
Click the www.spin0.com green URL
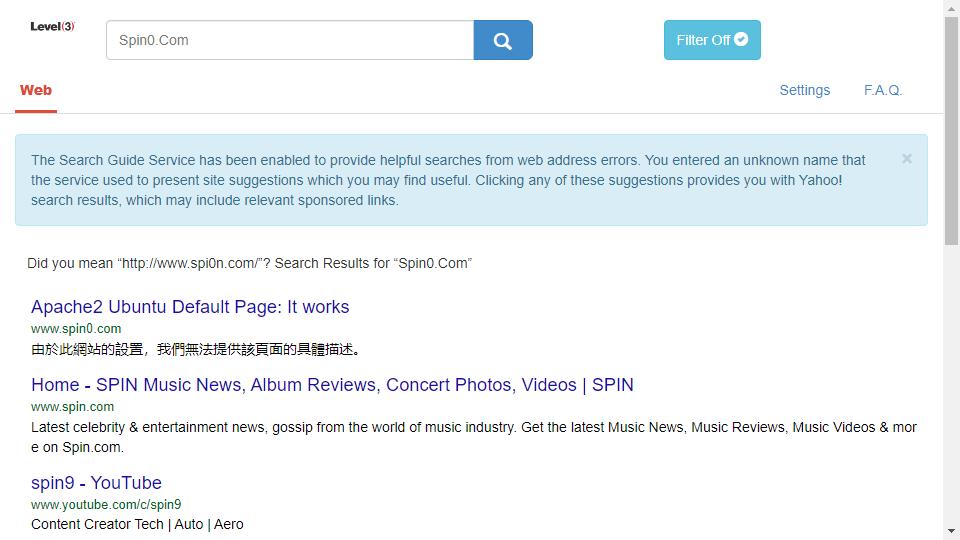[x=76, y=329]
